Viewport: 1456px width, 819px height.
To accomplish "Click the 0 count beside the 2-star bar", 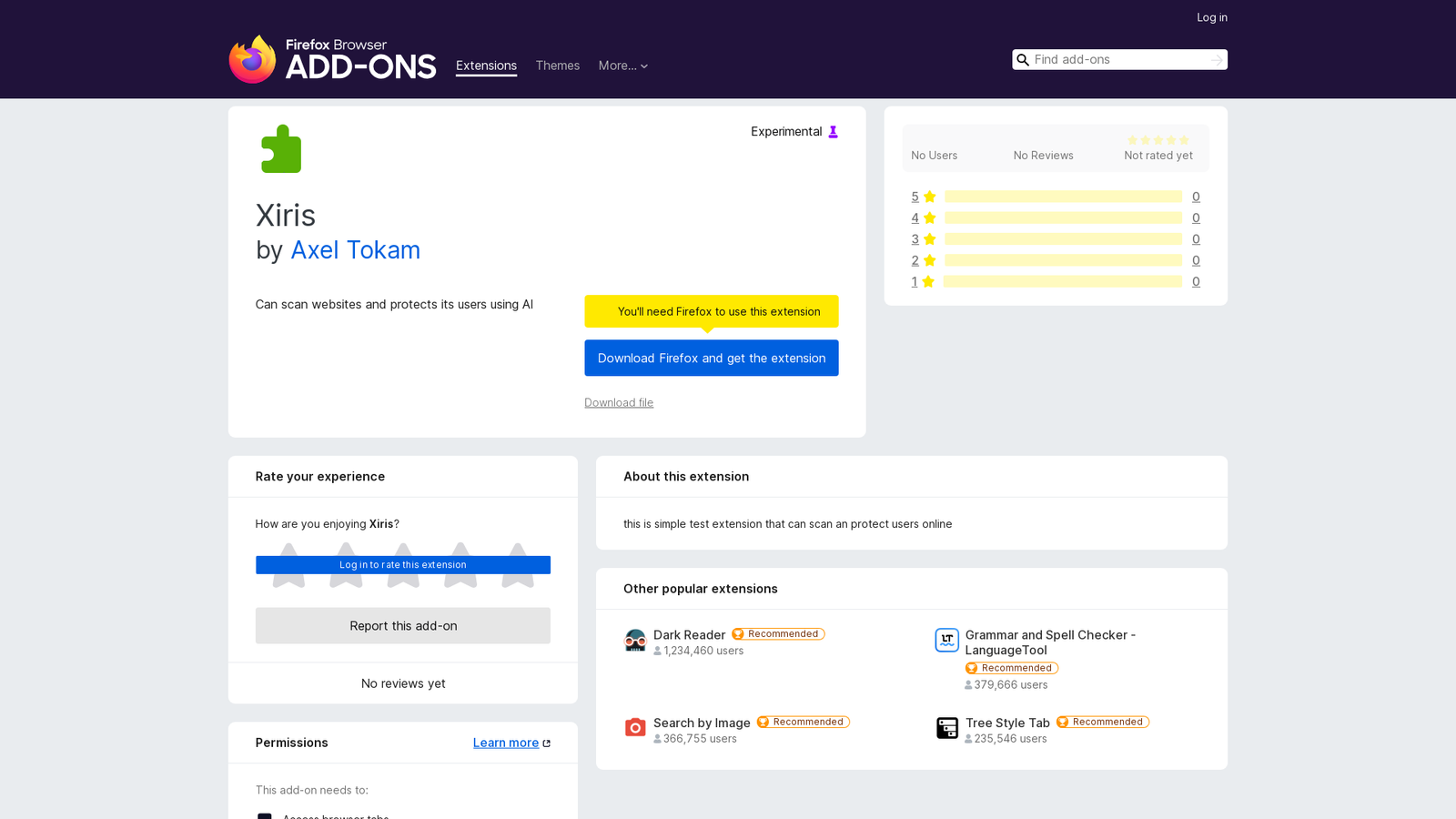I will (1196, 260).
